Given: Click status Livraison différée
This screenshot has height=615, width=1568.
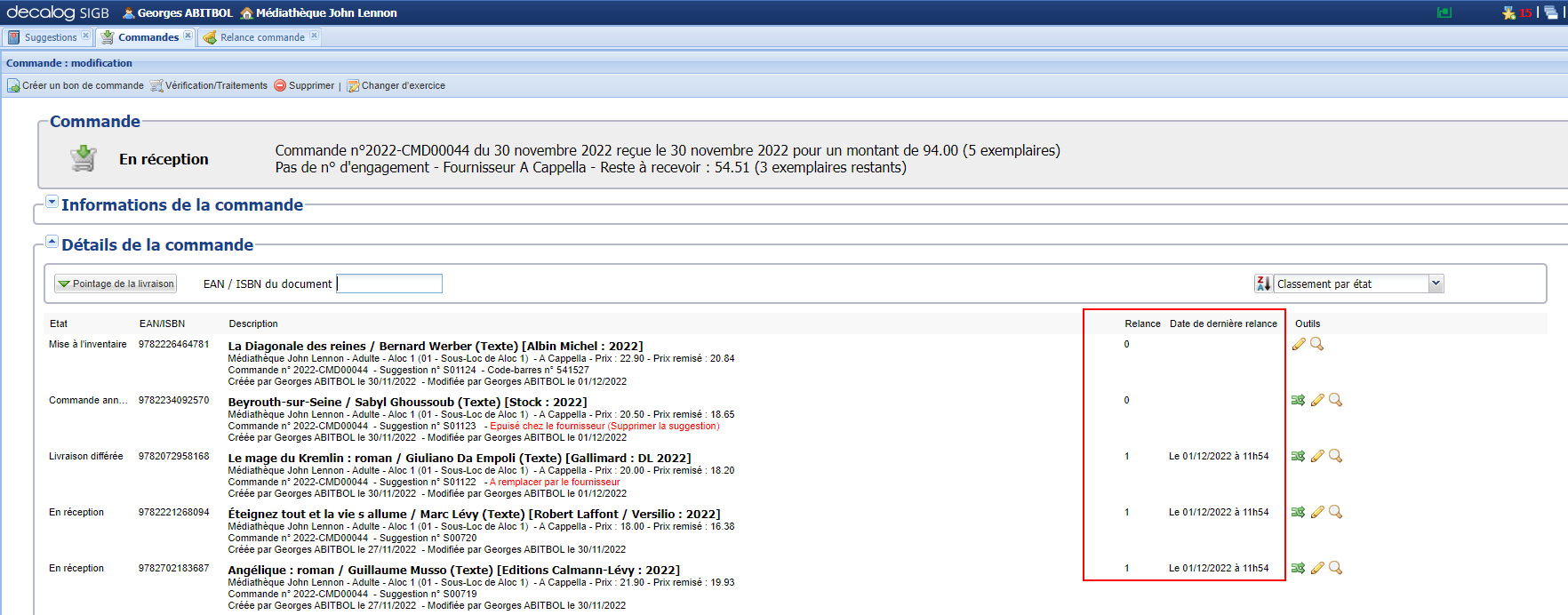Looking at the screenshot, I should (86, 456).
